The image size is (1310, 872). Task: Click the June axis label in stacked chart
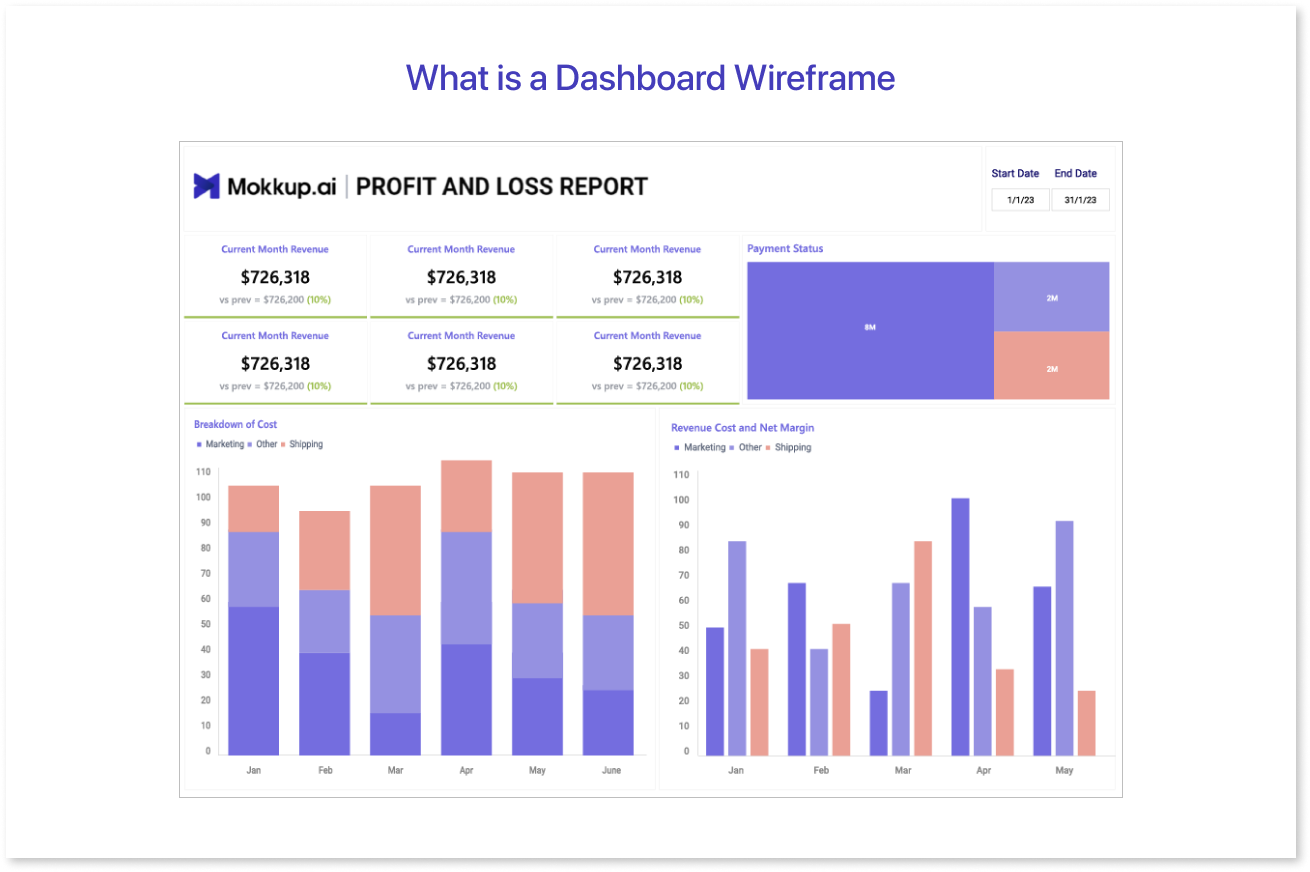[x=611, y=770]
